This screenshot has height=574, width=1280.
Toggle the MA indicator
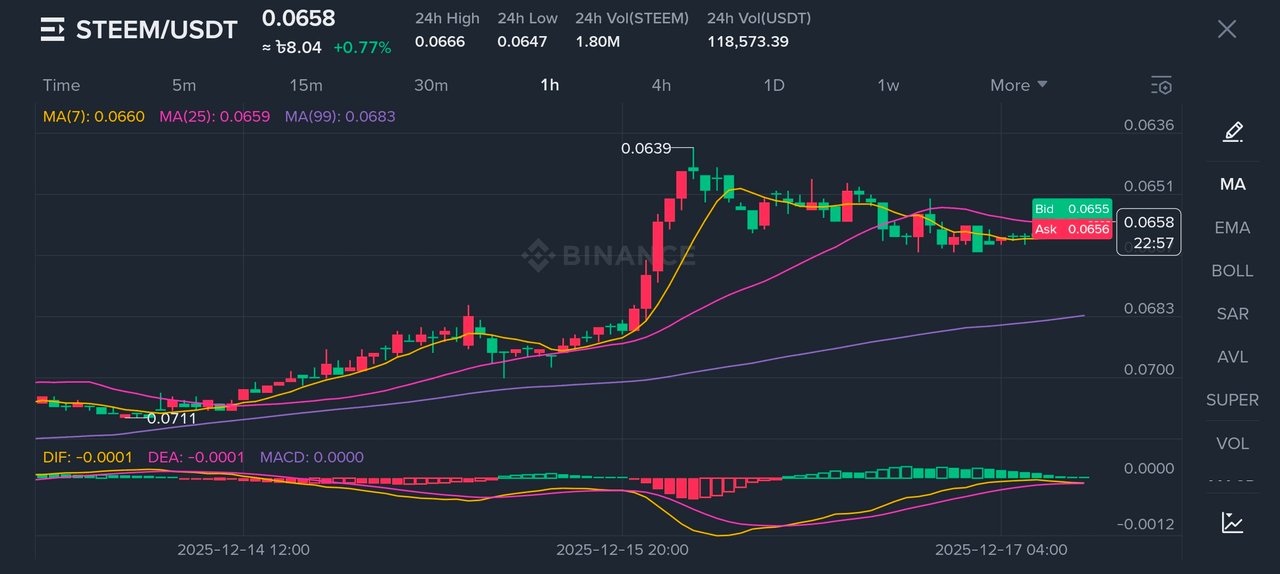1233,184
